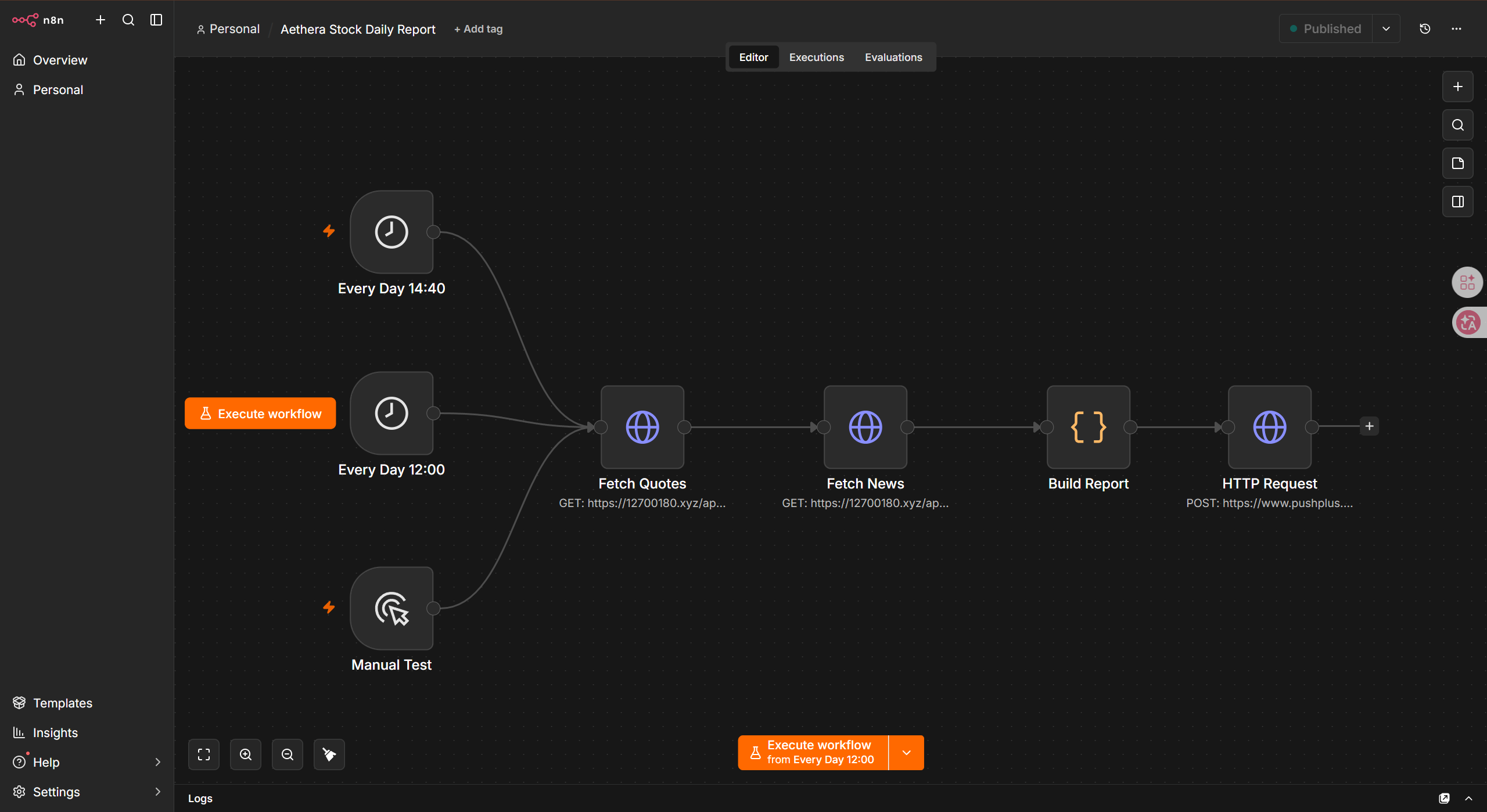Select the Fetch News HTTP node
The height and width of the screenshot is (812, 1487).
(x=865, y=427)
